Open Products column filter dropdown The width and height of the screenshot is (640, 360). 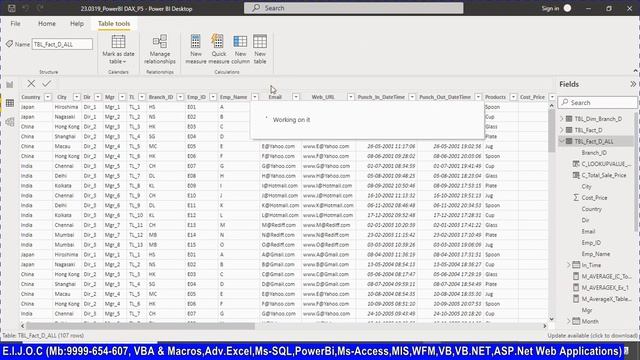(513, 97)
